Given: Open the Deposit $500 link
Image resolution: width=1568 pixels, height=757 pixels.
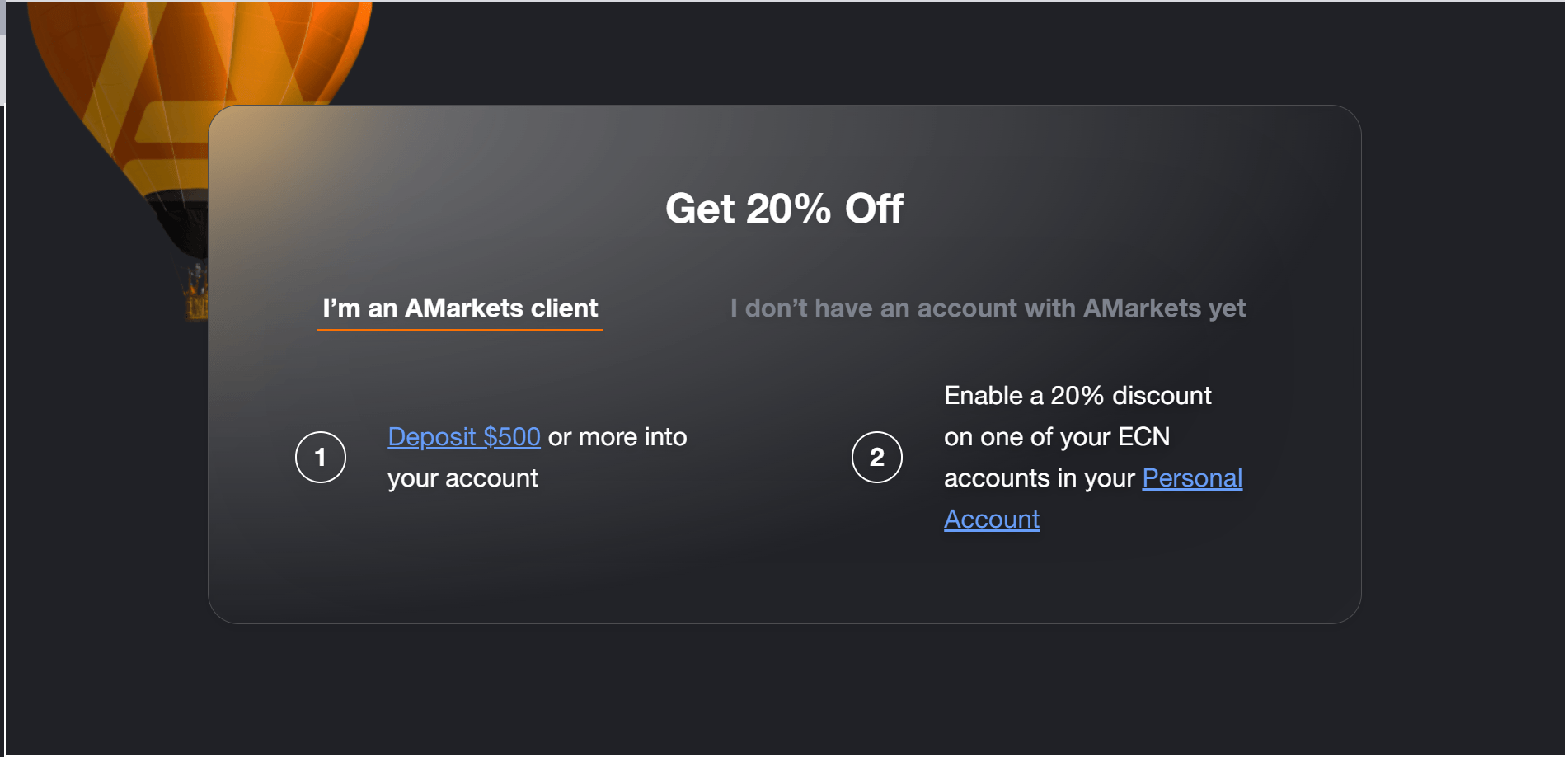Looking at the screenshot, I should (464, 437).
